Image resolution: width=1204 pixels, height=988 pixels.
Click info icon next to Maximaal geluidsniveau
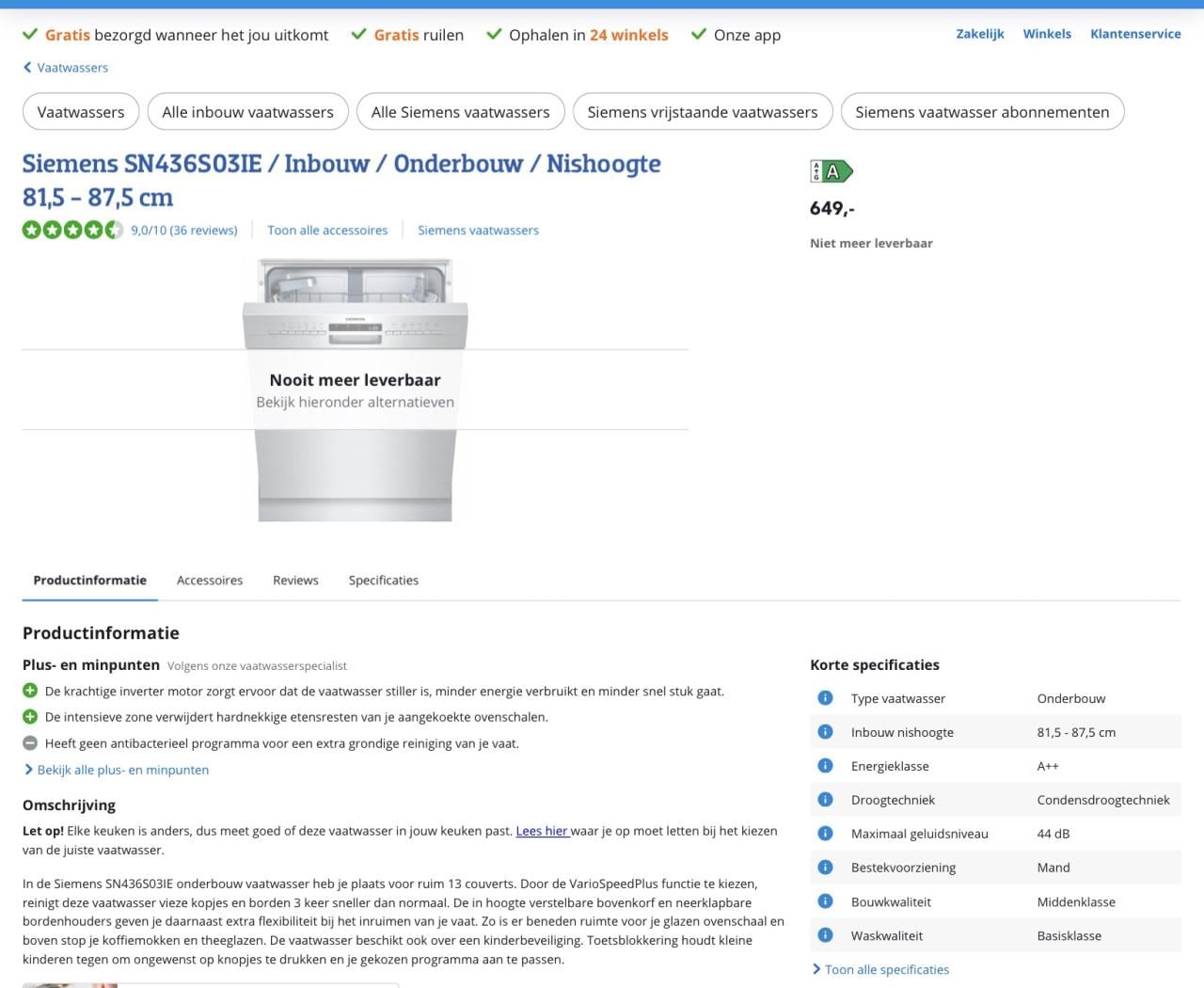tap(825, 834)
